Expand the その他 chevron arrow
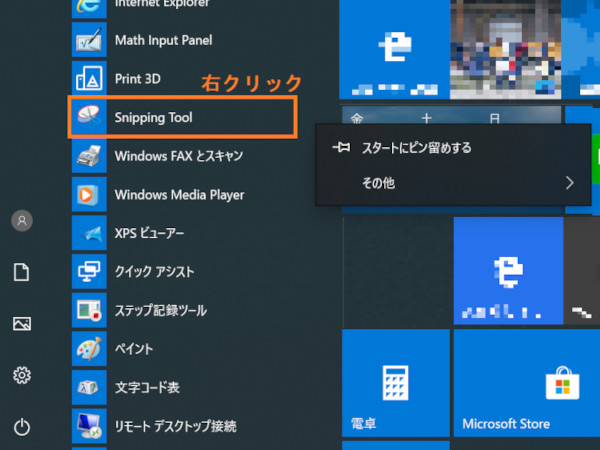Viewport: 600px width, 450px height. coord(569,183)
